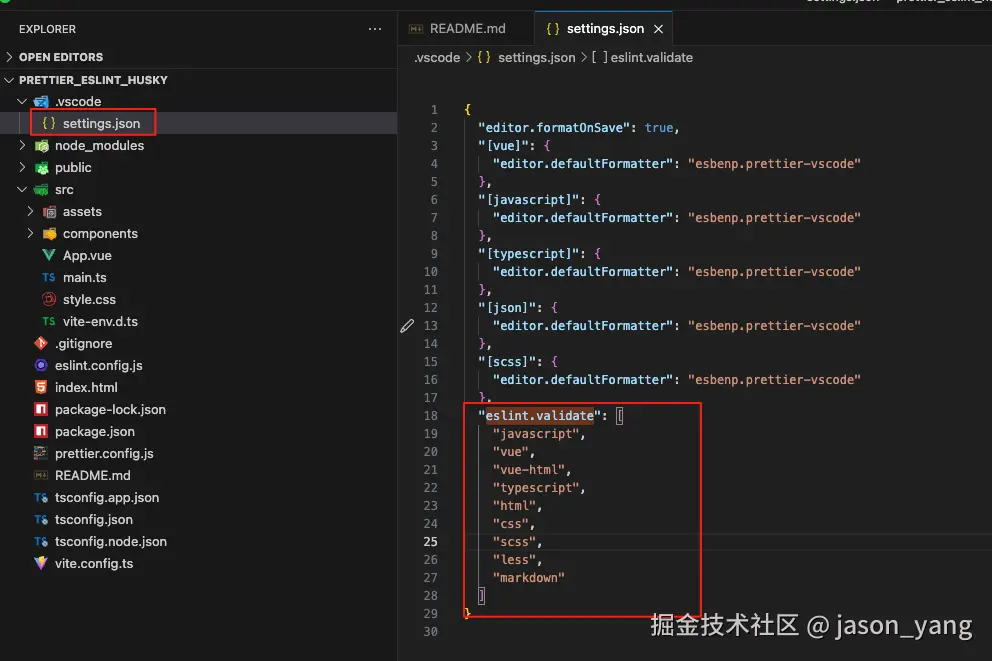
Task: Click the src folder icon
Action: click(41, 190)
